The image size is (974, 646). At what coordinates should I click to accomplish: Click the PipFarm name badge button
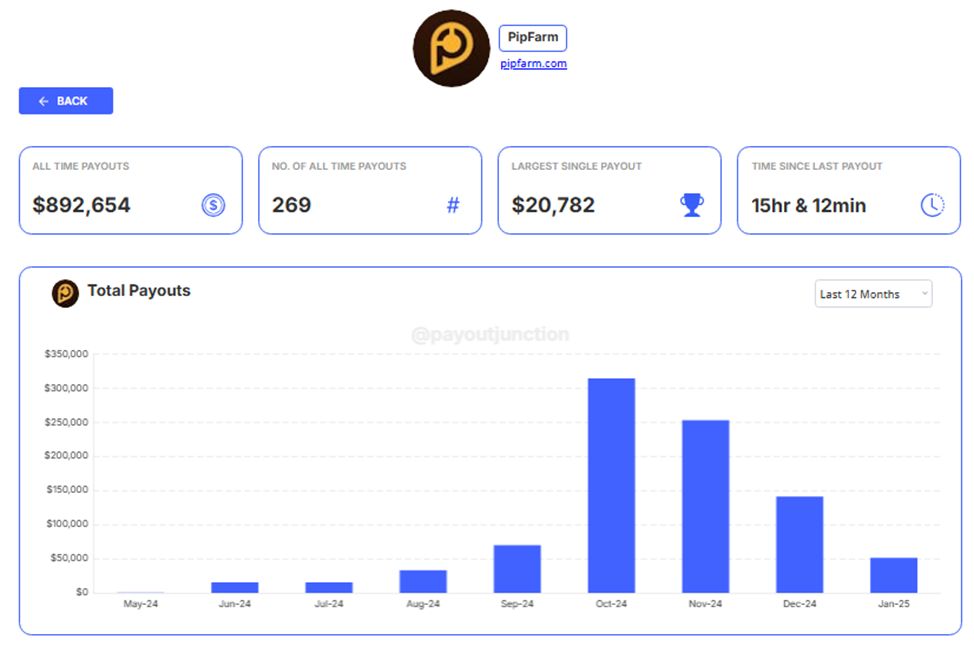point(533,38)
